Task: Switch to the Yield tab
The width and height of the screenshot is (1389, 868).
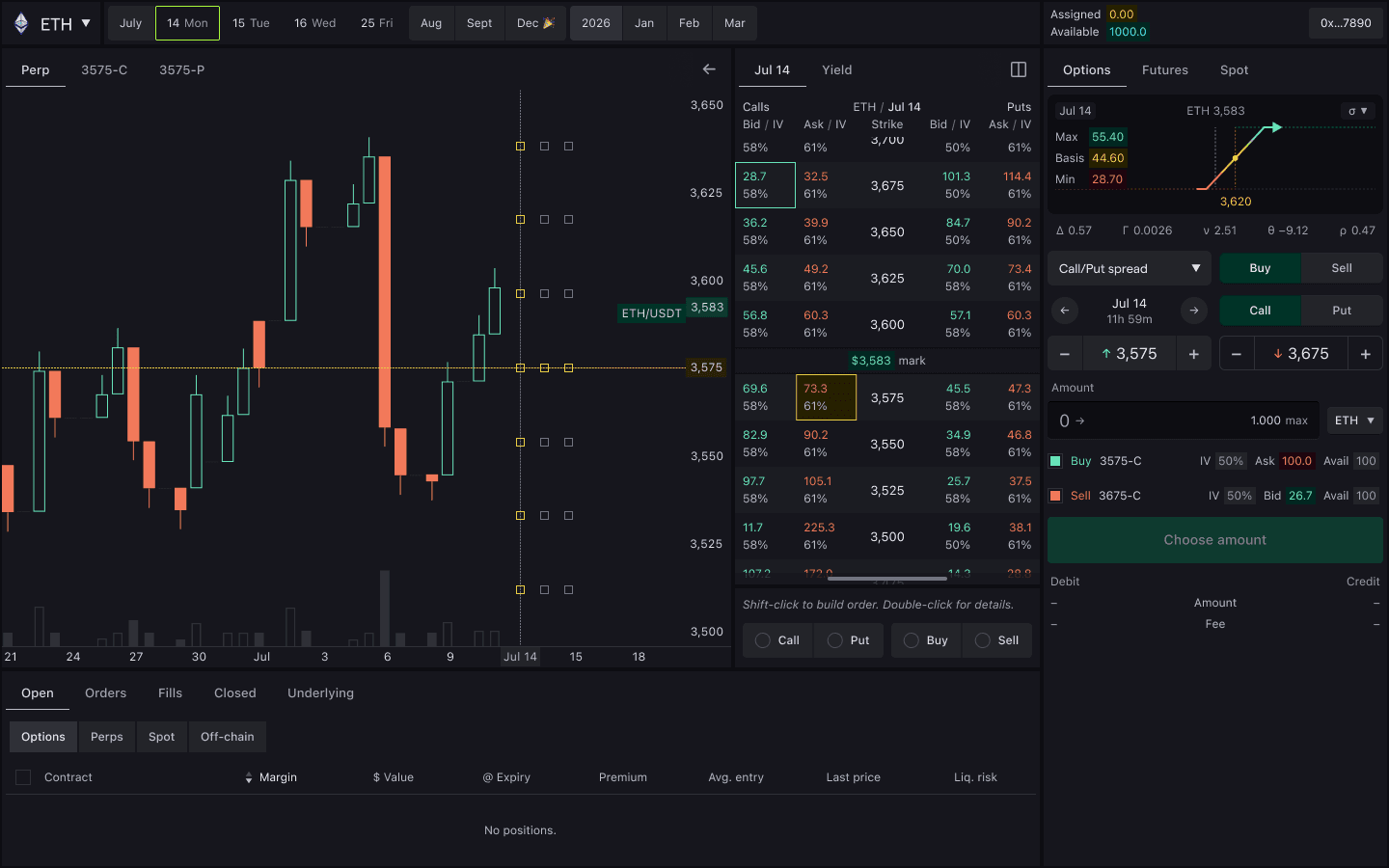Action: click(x=836, y=68)
